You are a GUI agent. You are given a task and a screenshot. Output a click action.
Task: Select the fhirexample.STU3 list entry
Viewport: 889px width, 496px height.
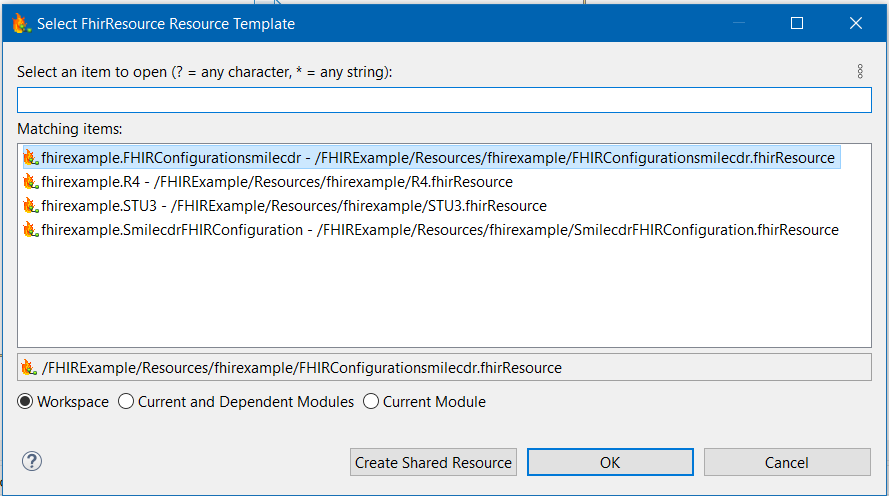click(293, 206)
